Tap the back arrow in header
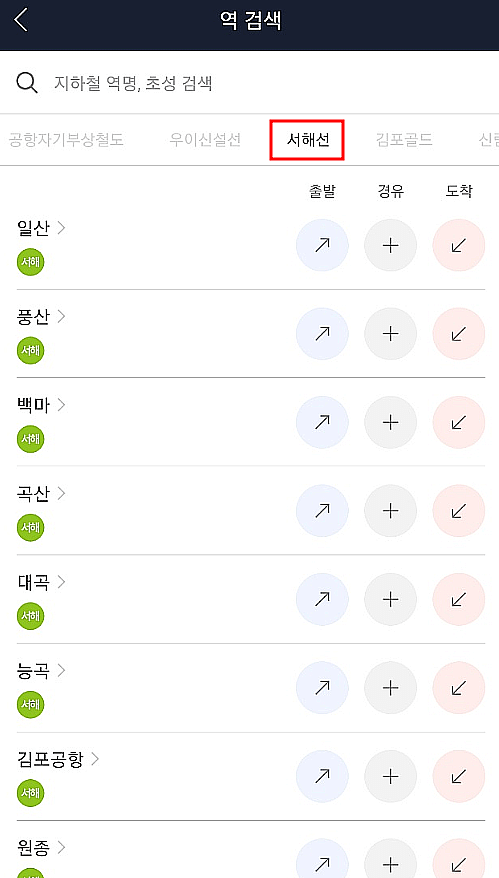 21,20
